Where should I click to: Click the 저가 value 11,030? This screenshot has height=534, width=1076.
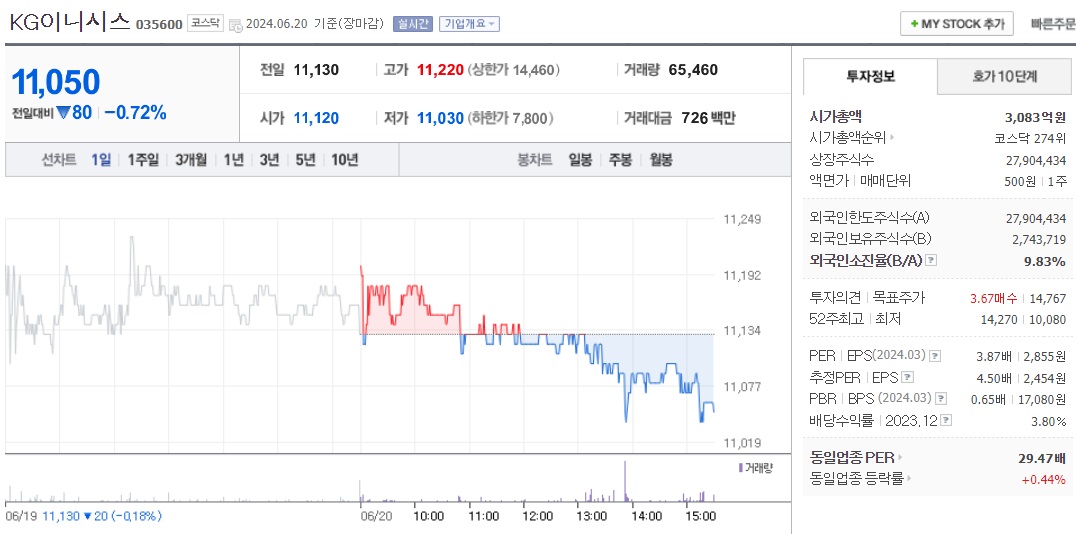pyautogui.click(x=440, y=118)
